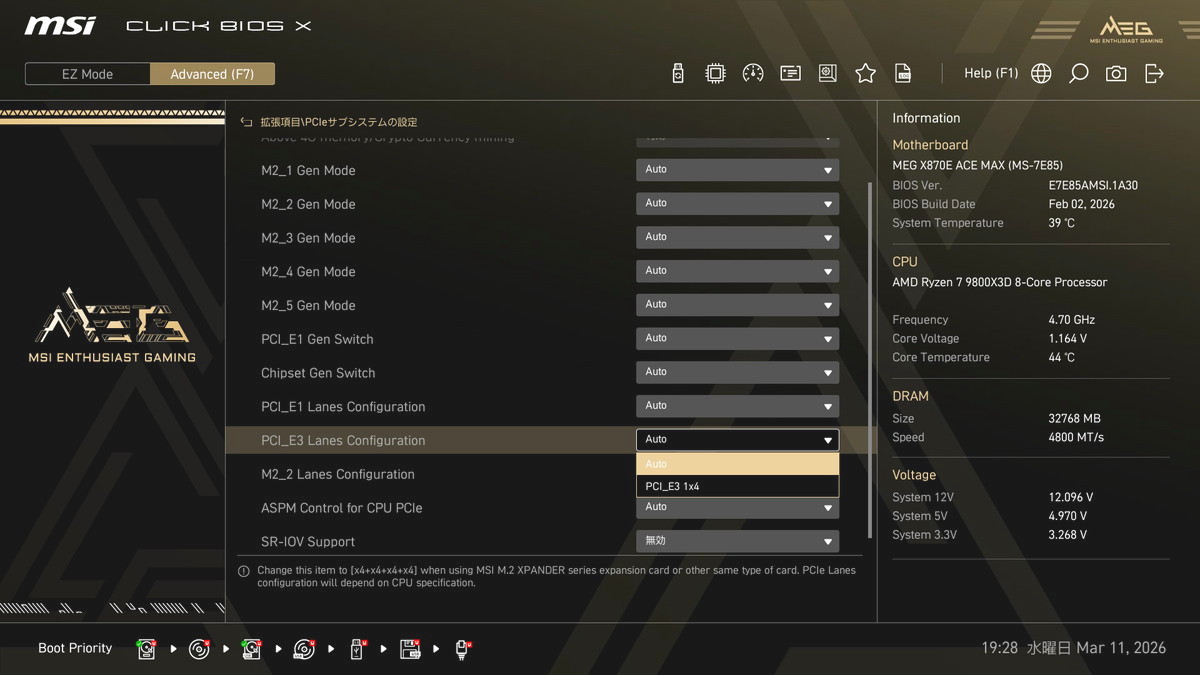Take a screenshot with the camera icon
The height and width of the screenshot is (675, 1200).
coord(1116,73)
